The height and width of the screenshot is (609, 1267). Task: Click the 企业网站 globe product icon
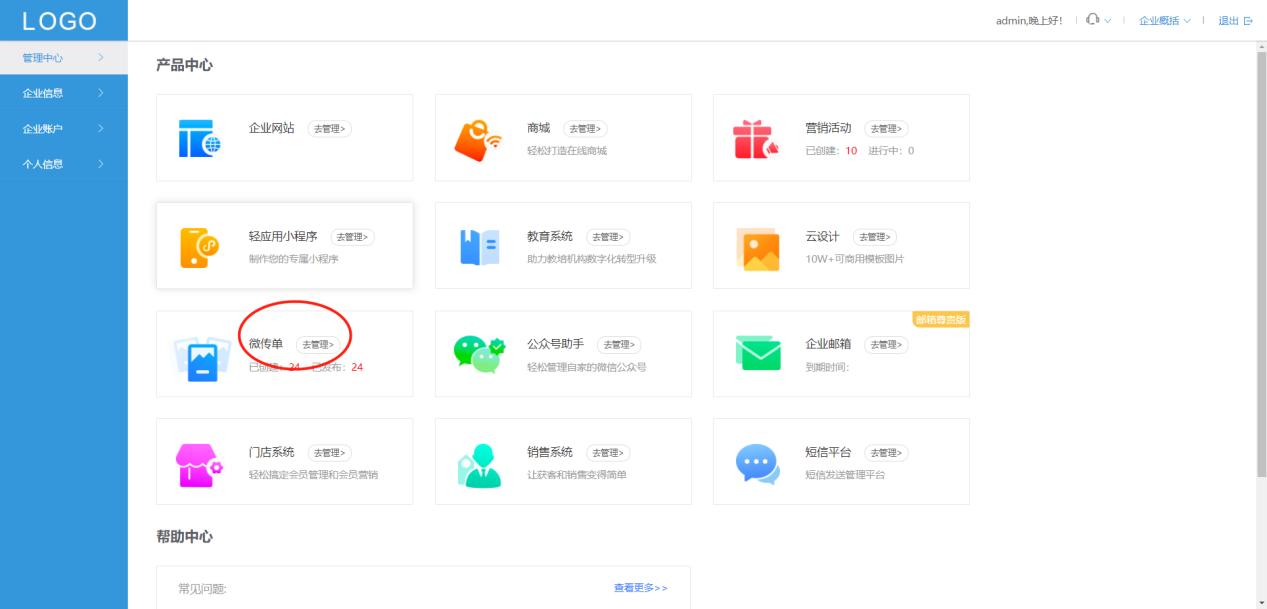click(199, 137)
